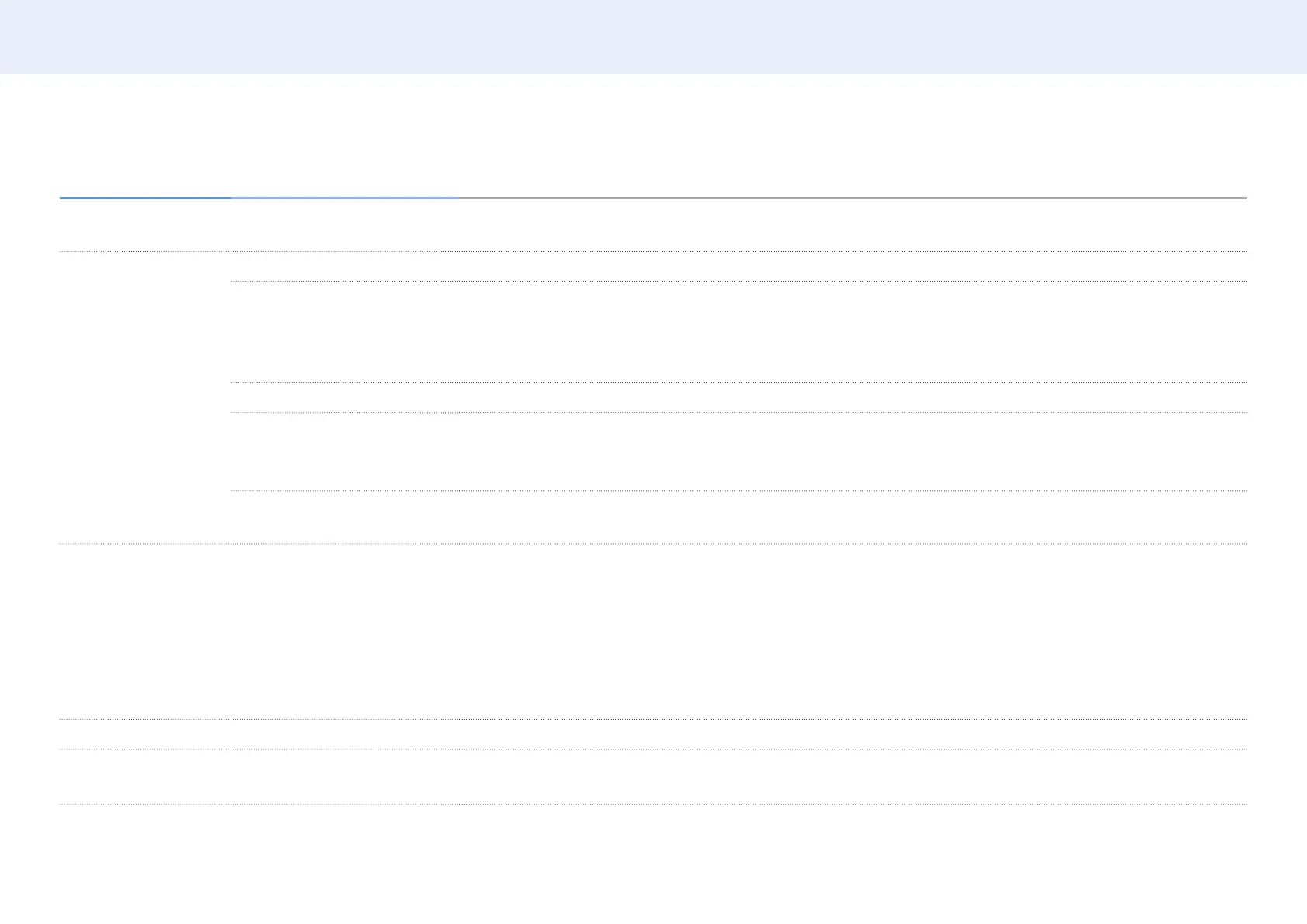Click merged first-column cell of first table group
Screen dimensions: 1307x924
click(145, 397)
